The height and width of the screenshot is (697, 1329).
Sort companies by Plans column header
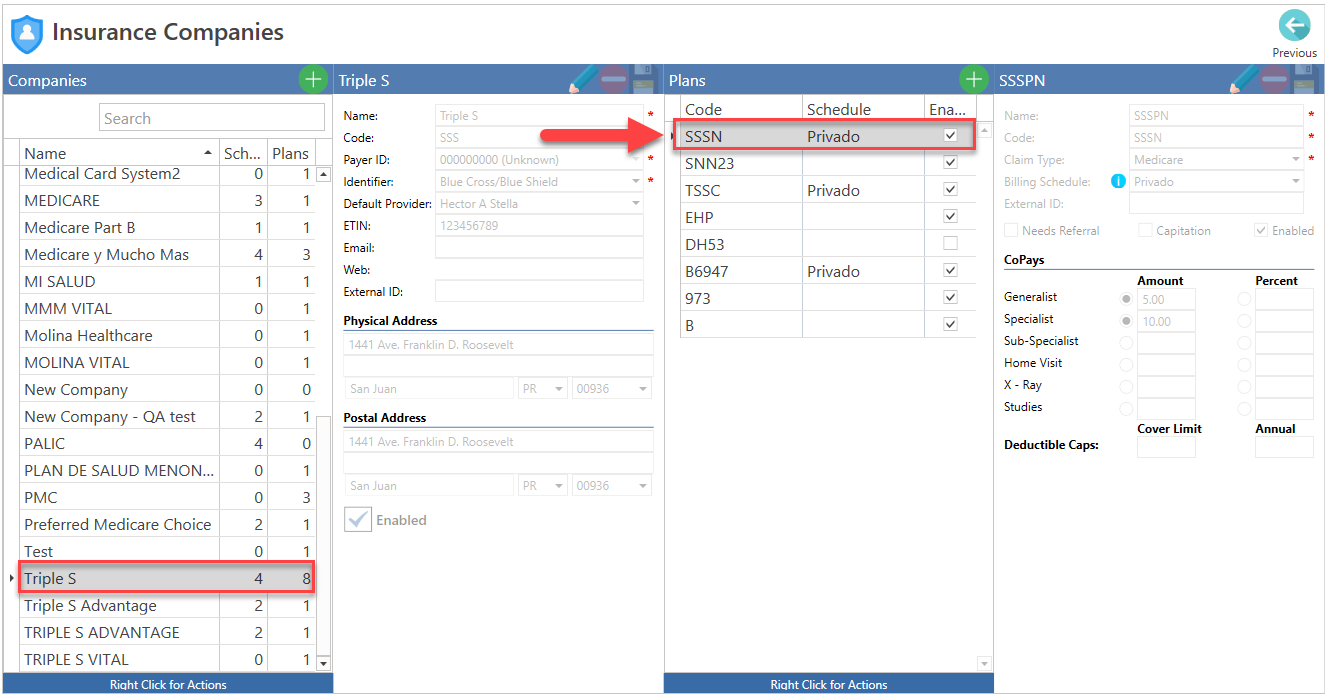[291, 153]
